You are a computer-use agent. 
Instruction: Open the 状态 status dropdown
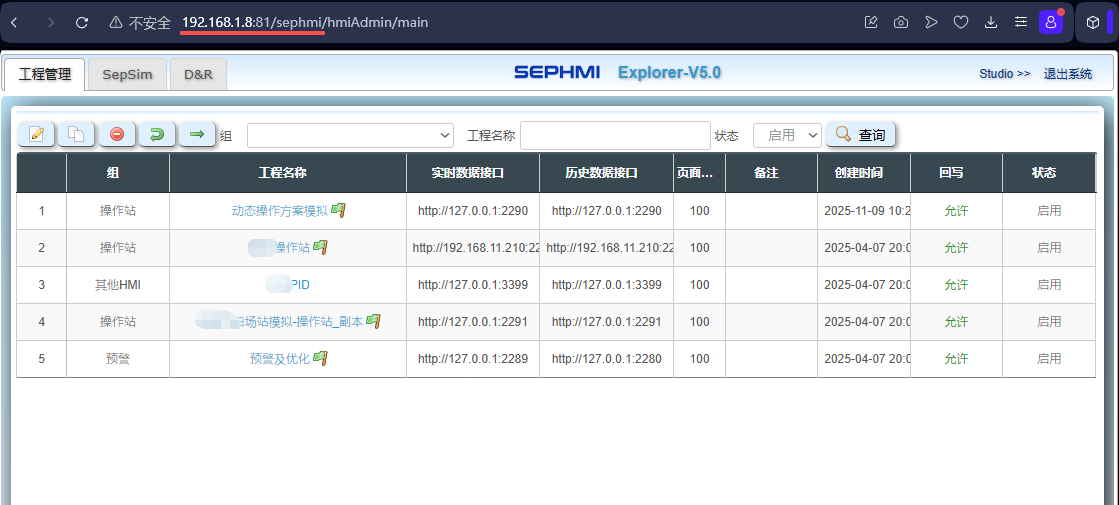point(786,135)
